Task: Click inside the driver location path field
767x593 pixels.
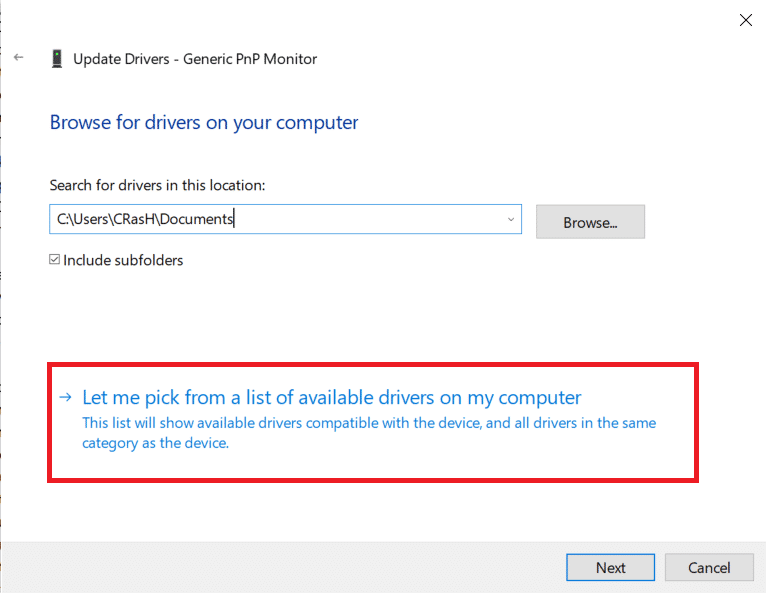Action: click(370, 219)
